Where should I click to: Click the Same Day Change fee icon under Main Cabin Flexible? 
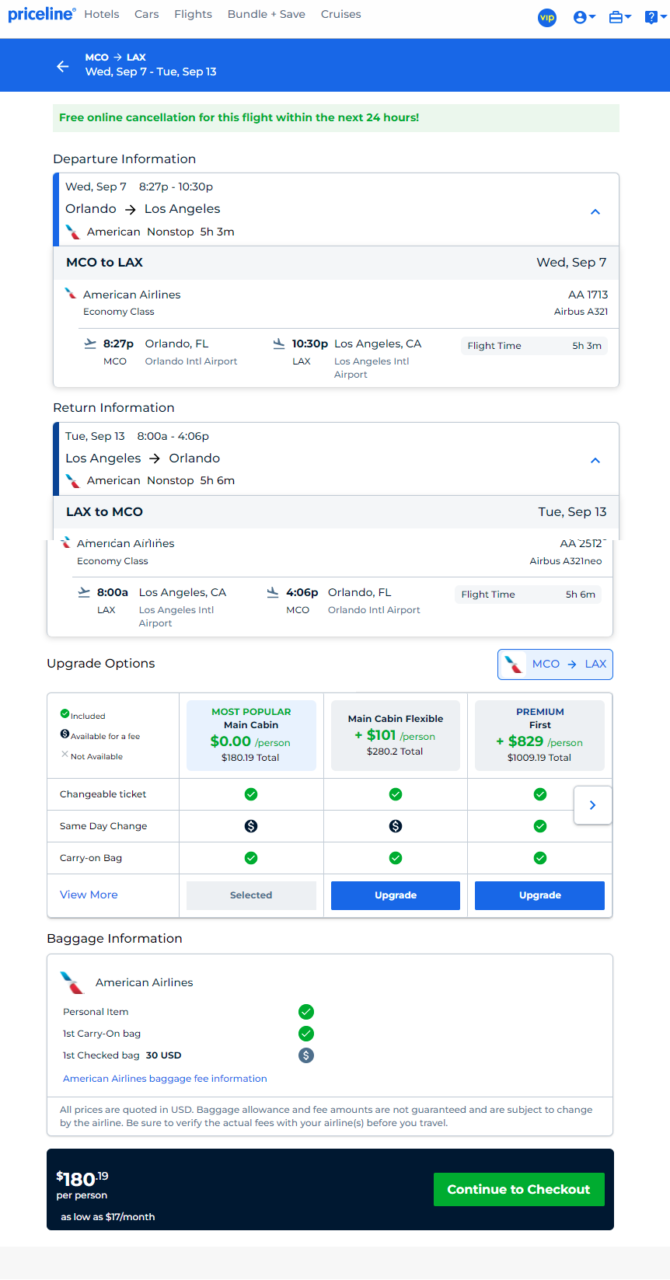[395, 826]
